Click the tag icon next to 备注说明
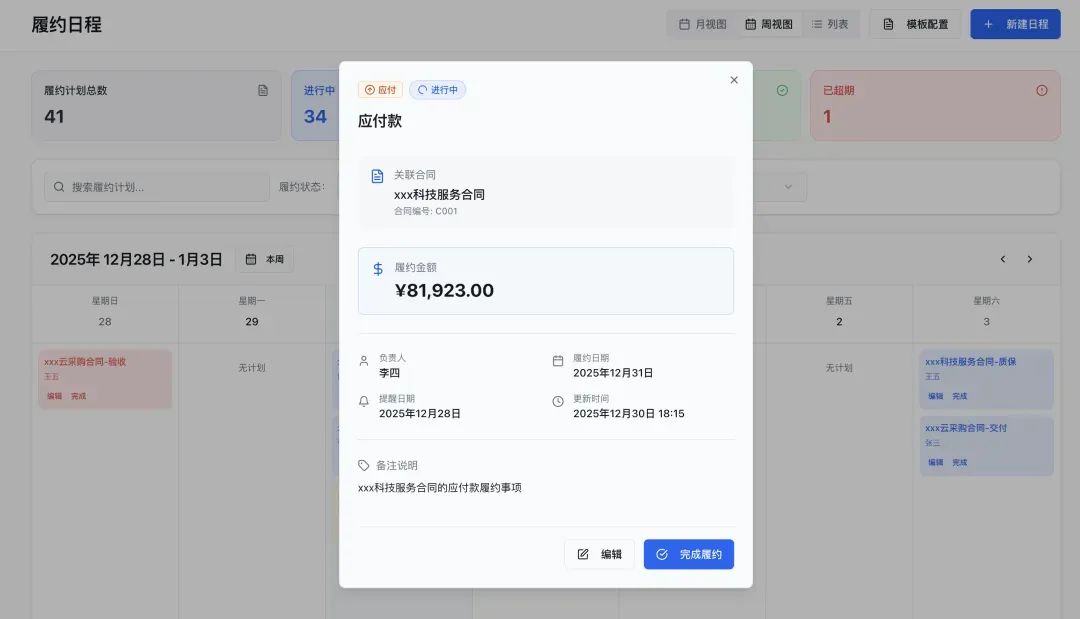 click(x=364, y=465)
